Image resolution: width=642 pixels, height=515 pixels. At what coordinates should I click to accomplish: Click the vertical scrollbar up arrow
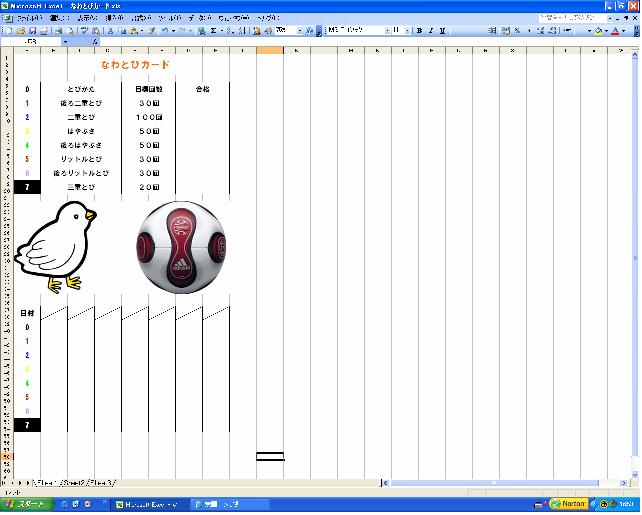click(637, 54)
